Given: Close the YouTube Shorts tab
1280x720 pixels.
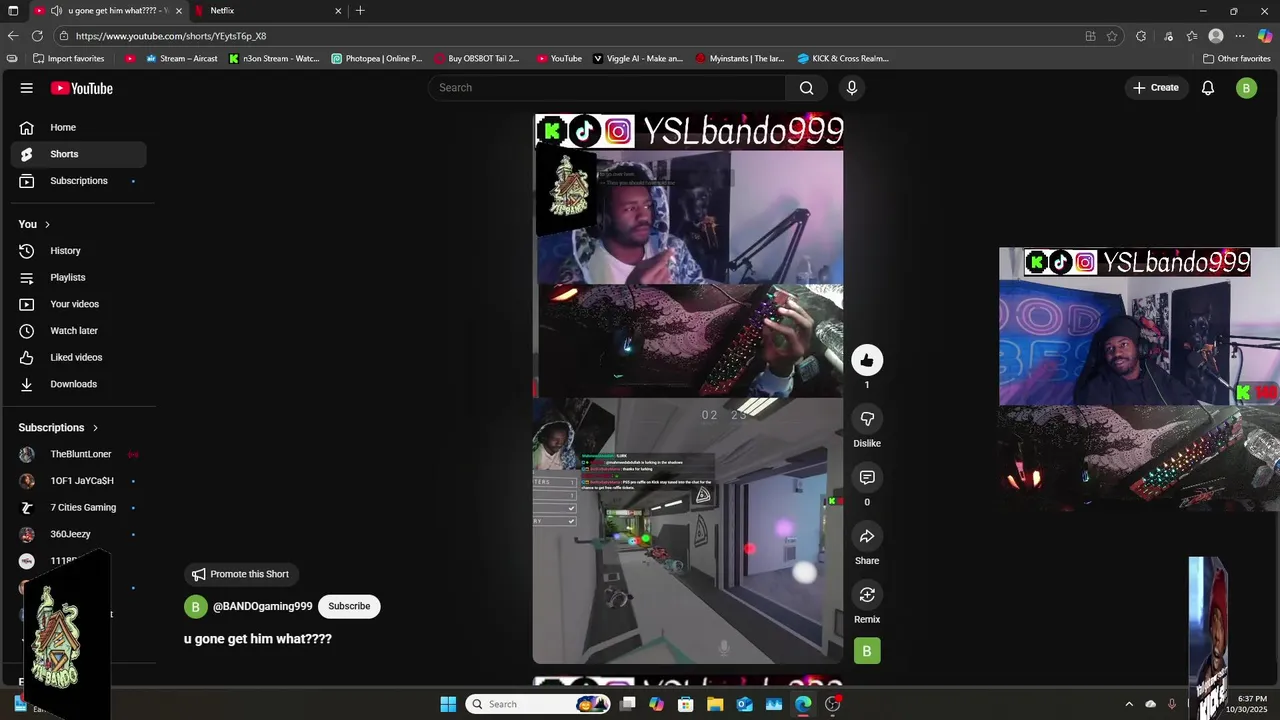Looking at the screenshot, I should pyautogui.click(x=179, y=11).
